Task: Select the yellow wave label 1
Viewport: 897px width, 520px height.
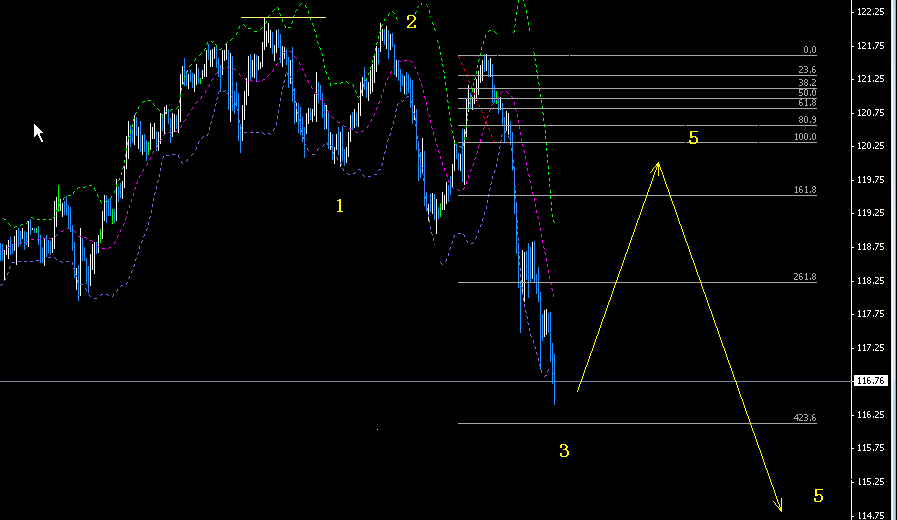Action: tap(340, 206)
